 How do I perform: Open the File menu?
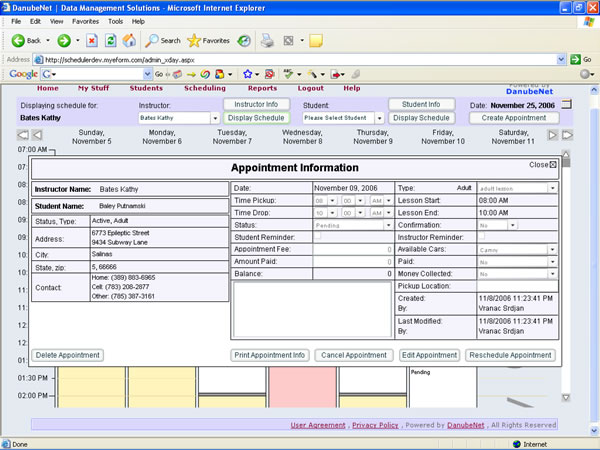tap(16, 21)
